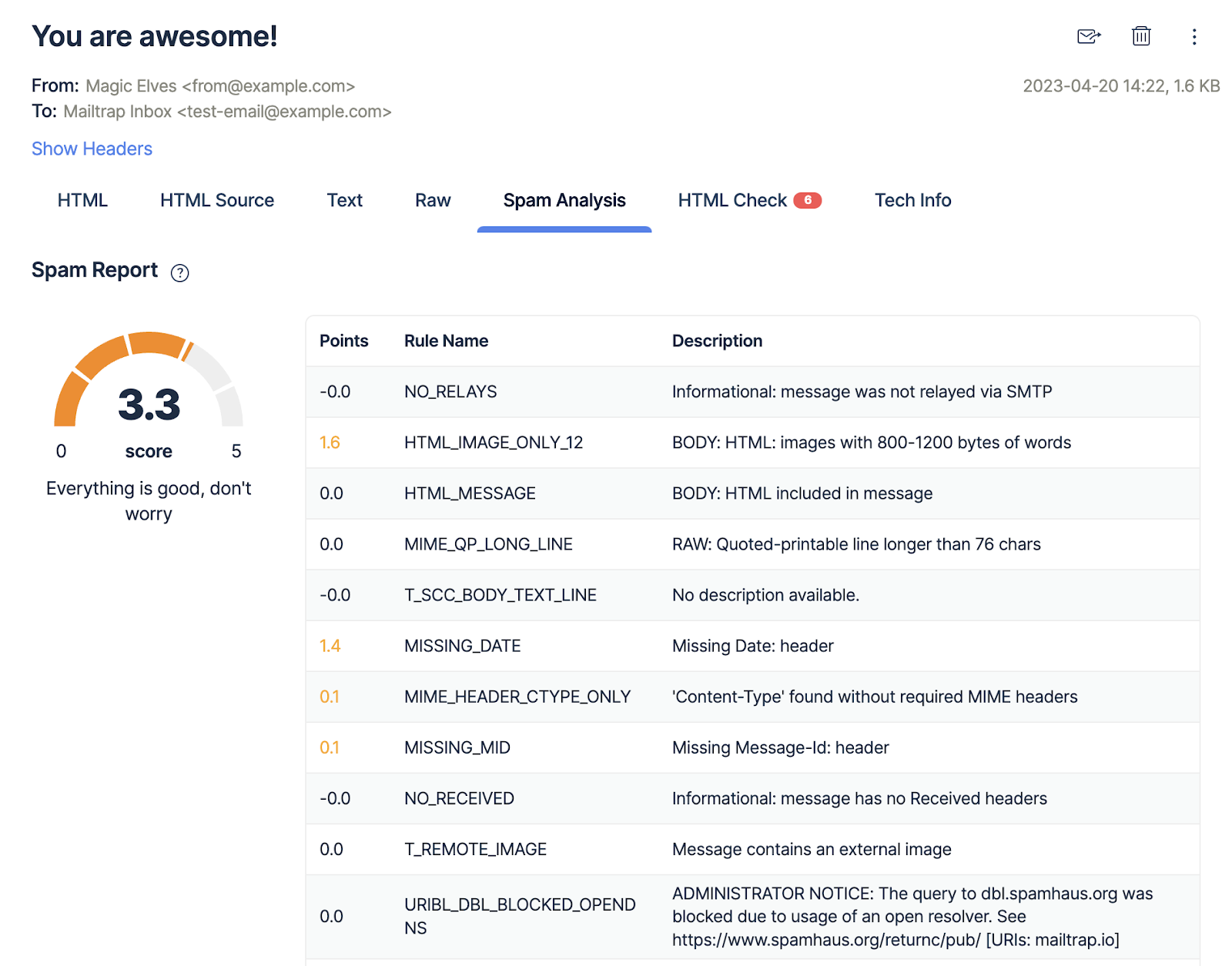Click the T_REMOTE_IMAGE rule name

click(475, 849)
